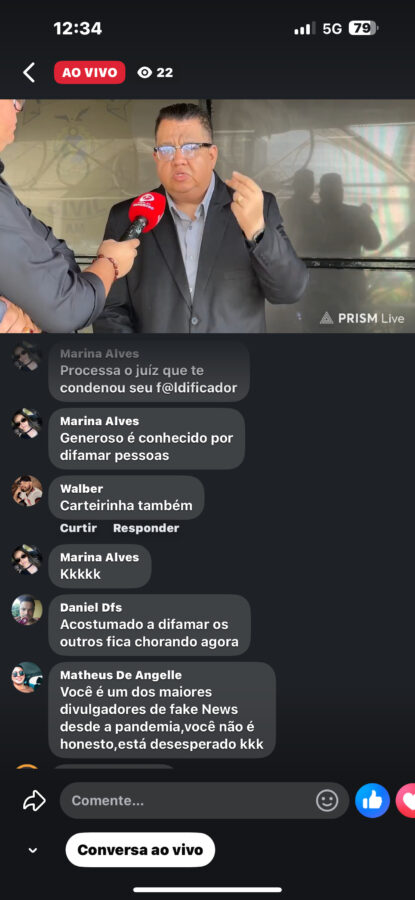This screenshot has height=900, width=415.
Task: Tap the PRISM Live watermark
Action: (362, 318)
